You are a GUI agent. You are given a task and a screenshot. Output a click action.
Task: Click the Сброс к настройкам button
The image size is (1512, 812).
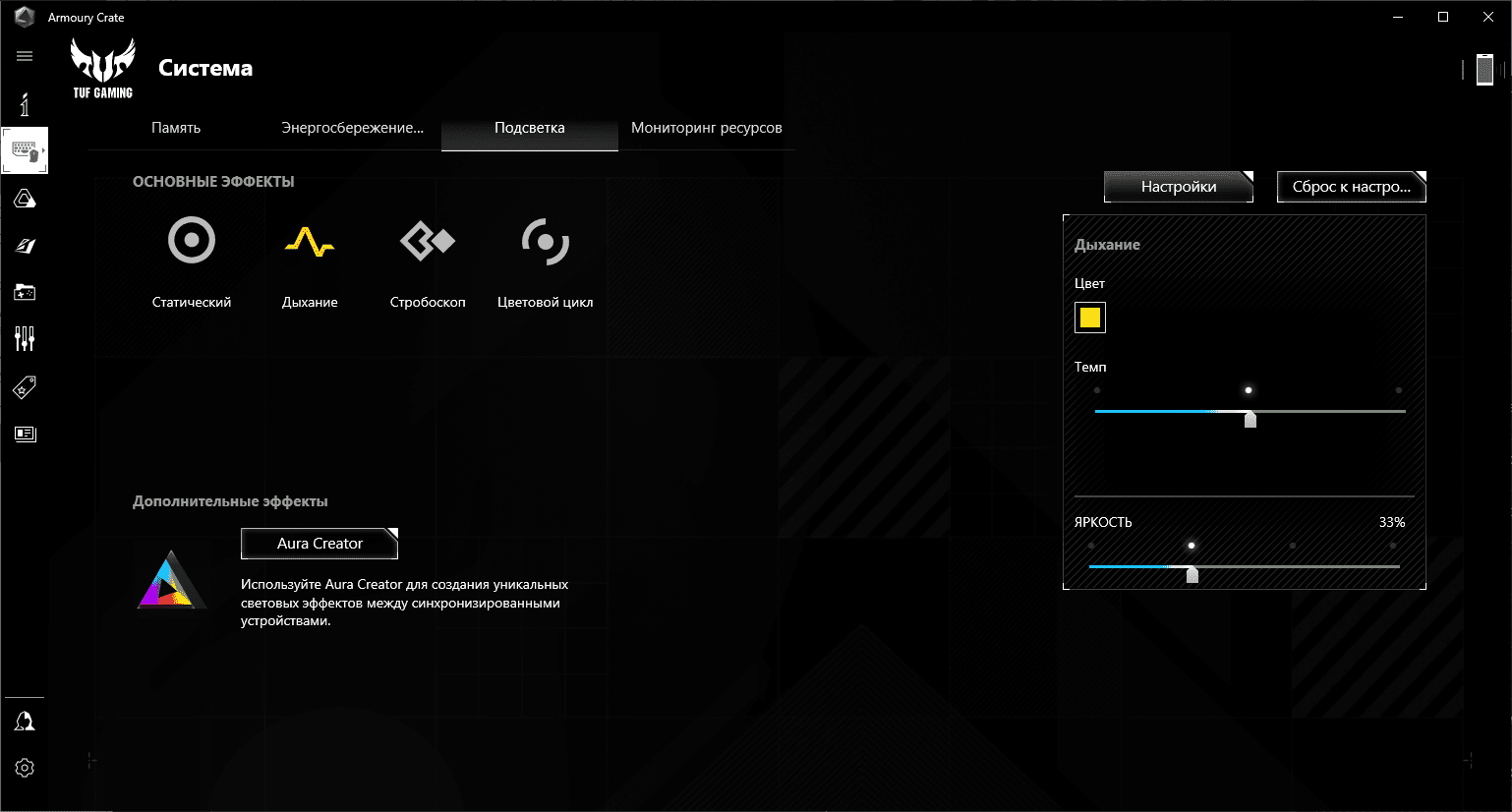[x=1352, y=187]
